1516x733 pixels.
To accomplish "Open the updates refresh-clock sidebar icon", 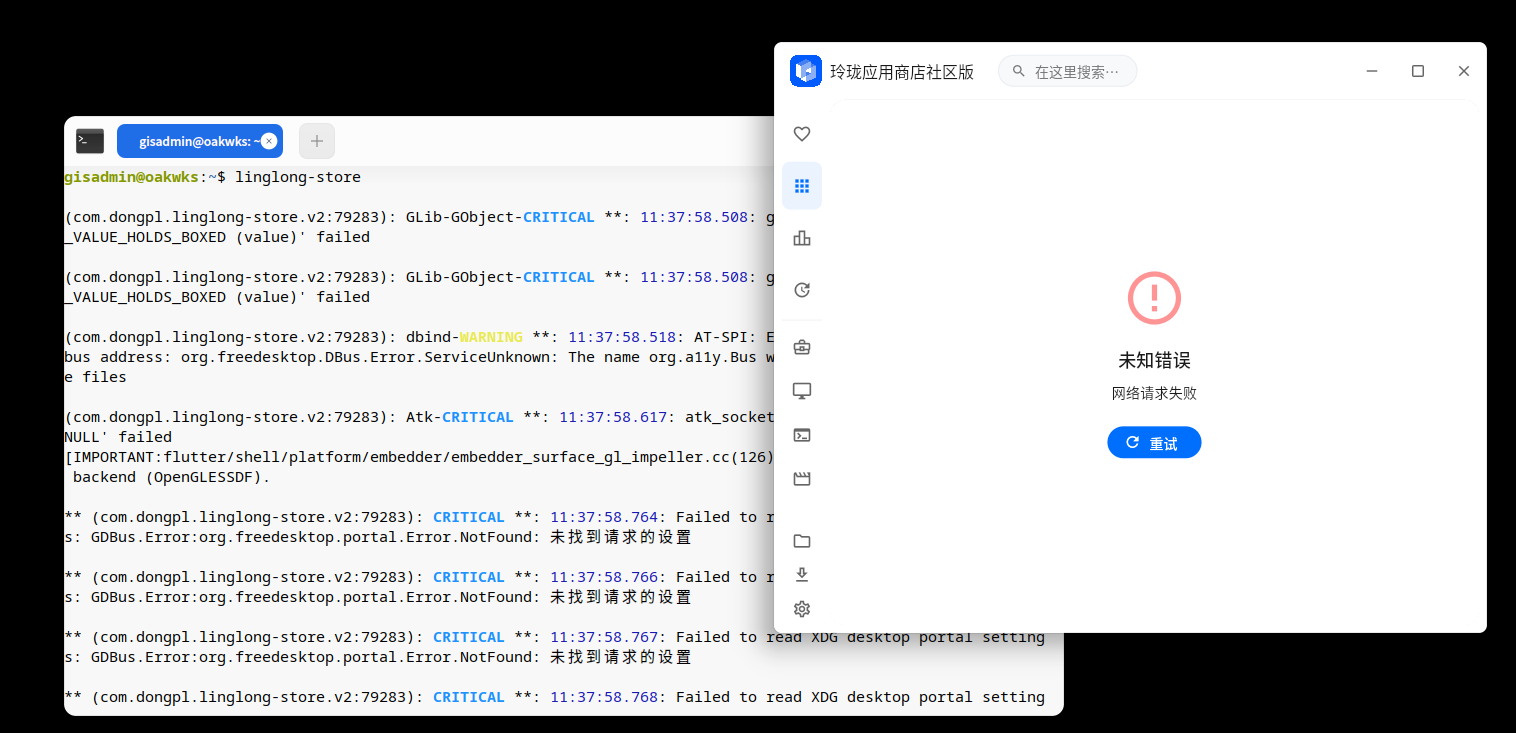I will 801,290.
